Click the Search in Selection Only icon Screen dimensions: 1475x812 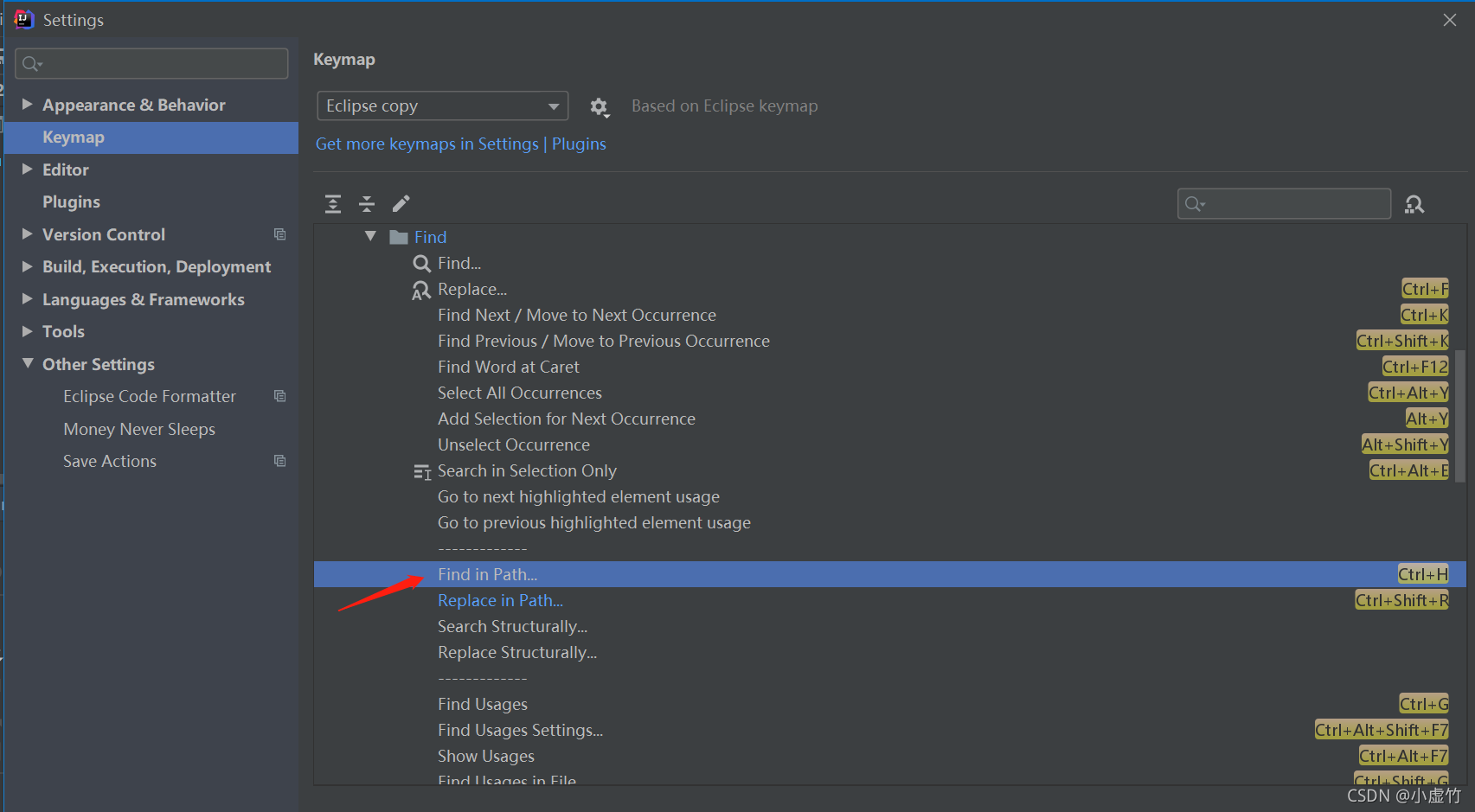pyautogui.click(x=422, y=471)
